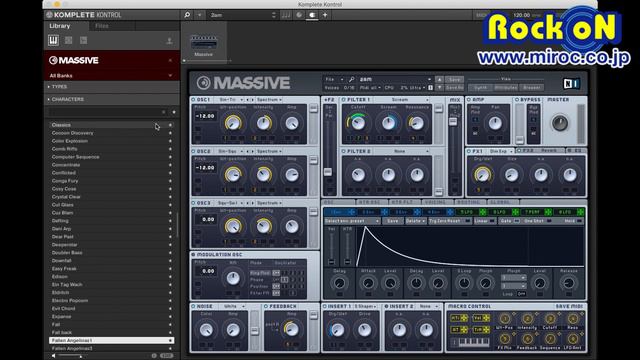Click the FX1 Dry/Wet knob

(x=482, y=175)
